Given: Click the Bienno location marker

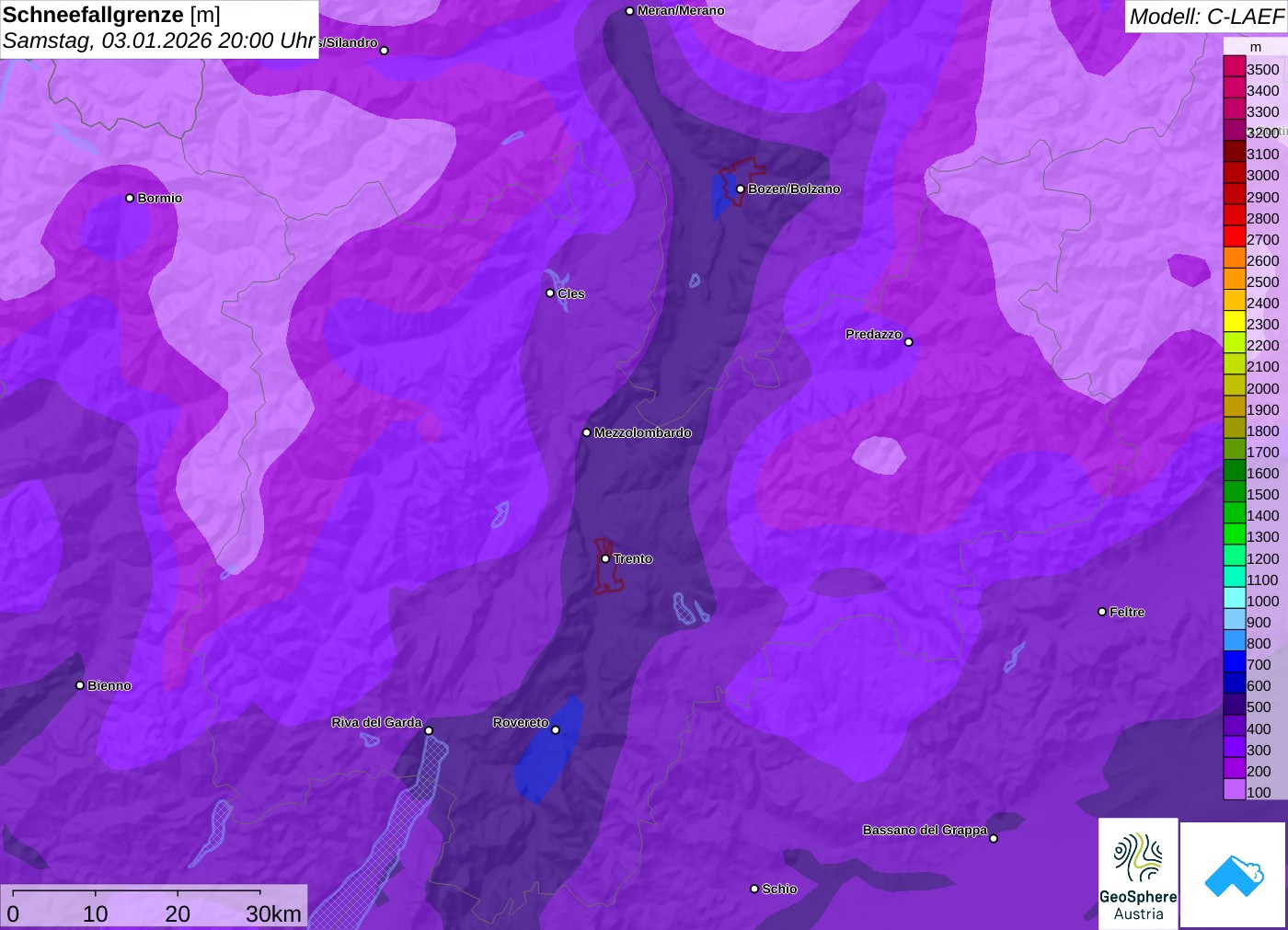Looking at the screenshot, I should 80,685.
